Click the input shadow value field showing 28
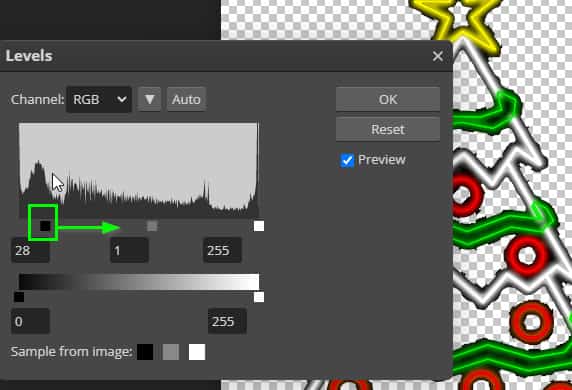The height and width of the screenshot is (390, 572). (30, 250)
